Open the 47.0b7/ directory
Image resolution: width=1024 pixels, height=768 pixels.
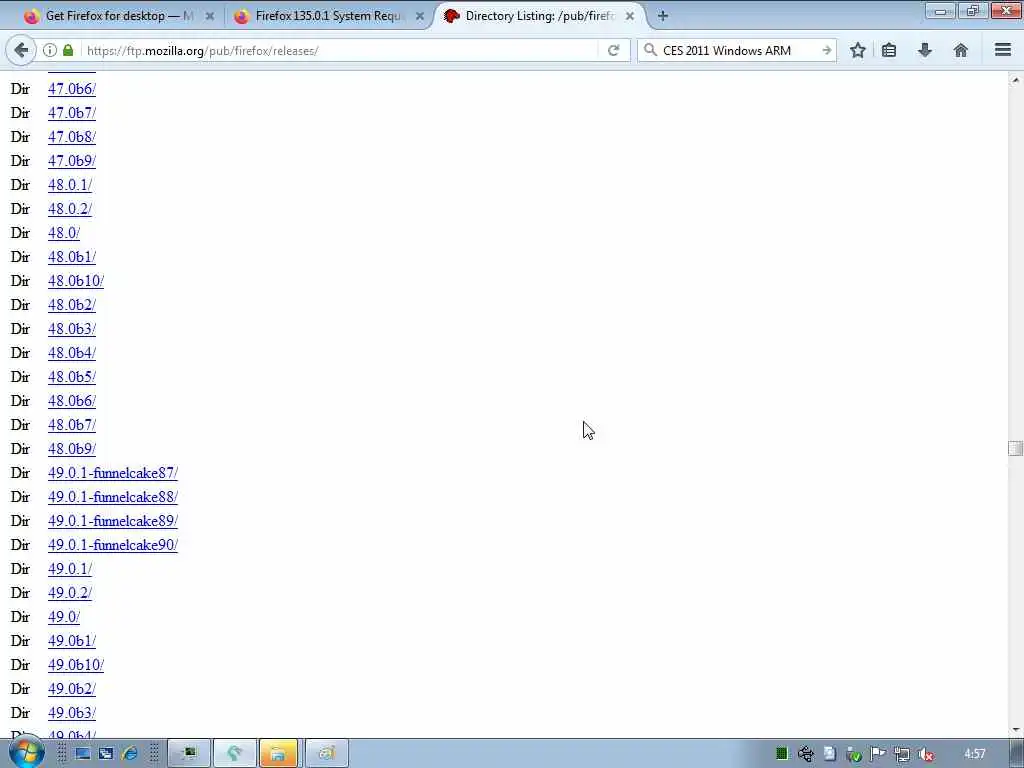(72, 113)
